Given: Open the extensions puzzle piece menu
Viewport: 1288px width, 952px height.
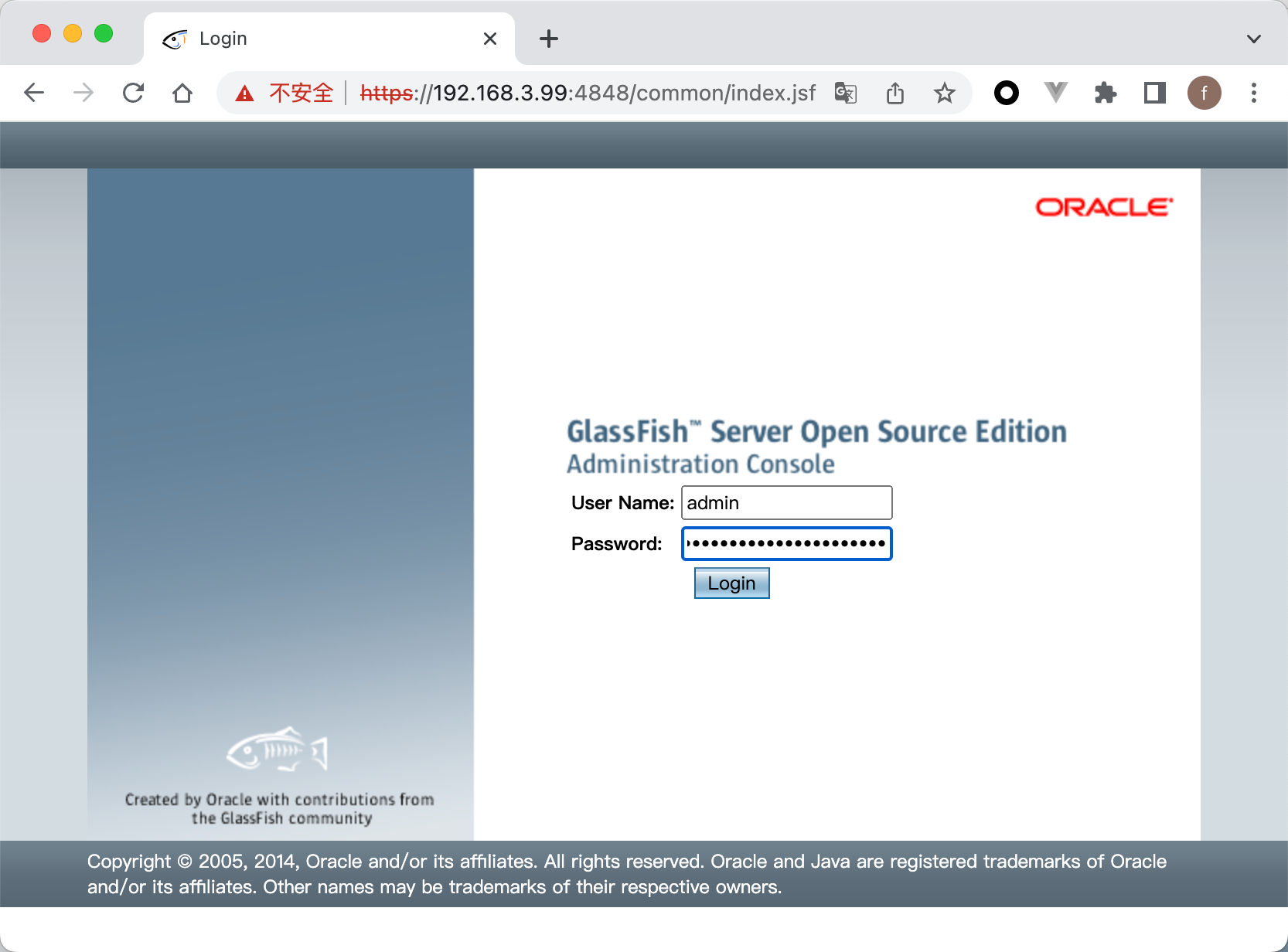Looking at the screenshot, I should point(1106,93).
